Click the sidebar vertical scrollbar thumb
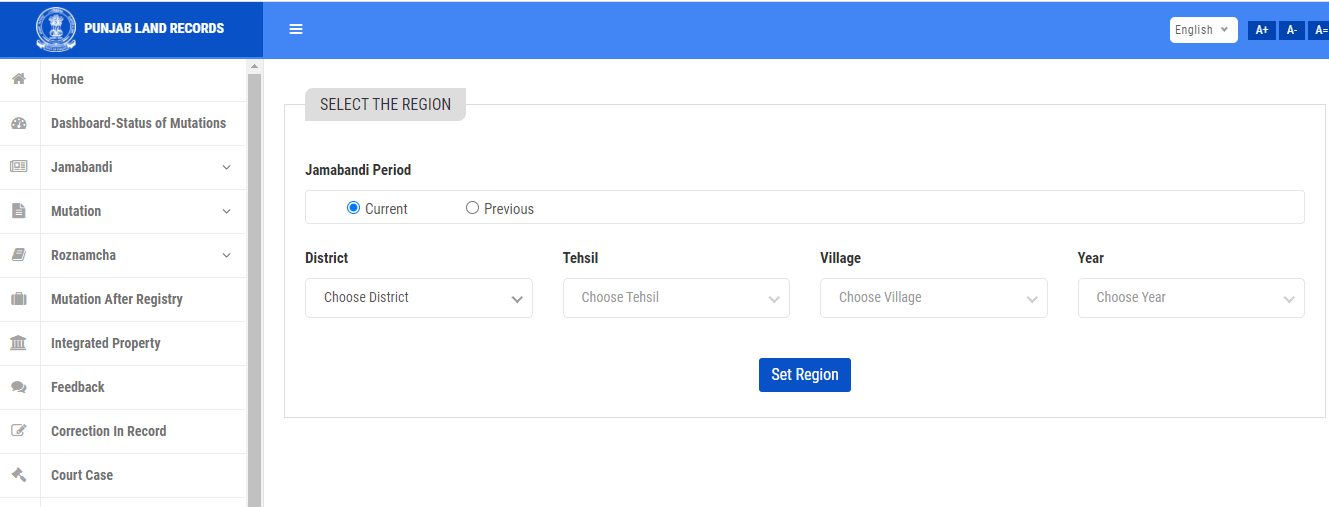Viewport: 1329px width, 507px height. (x=254, y=290)
